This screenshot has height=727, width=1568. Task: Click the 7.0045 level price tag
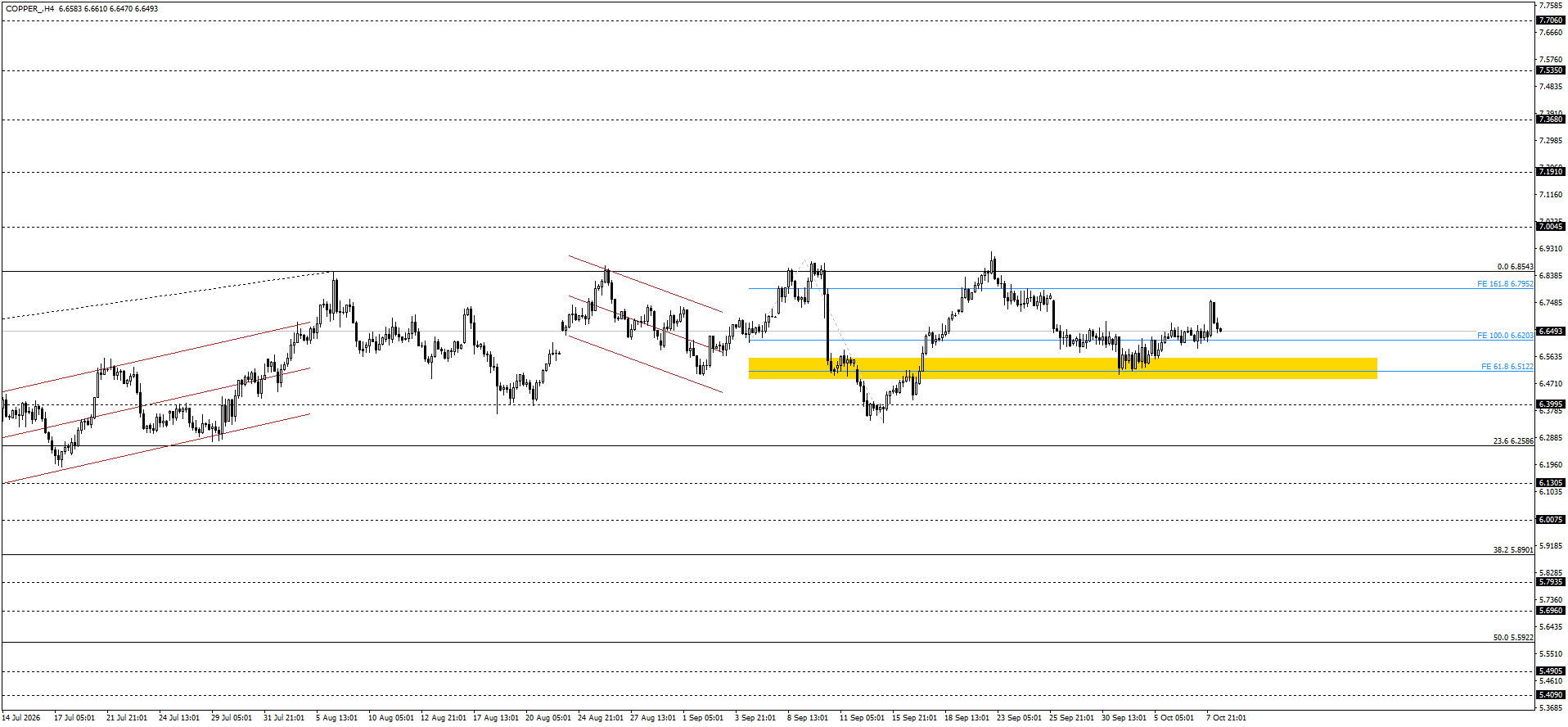pyautogui.click(x=1551, y=227)
